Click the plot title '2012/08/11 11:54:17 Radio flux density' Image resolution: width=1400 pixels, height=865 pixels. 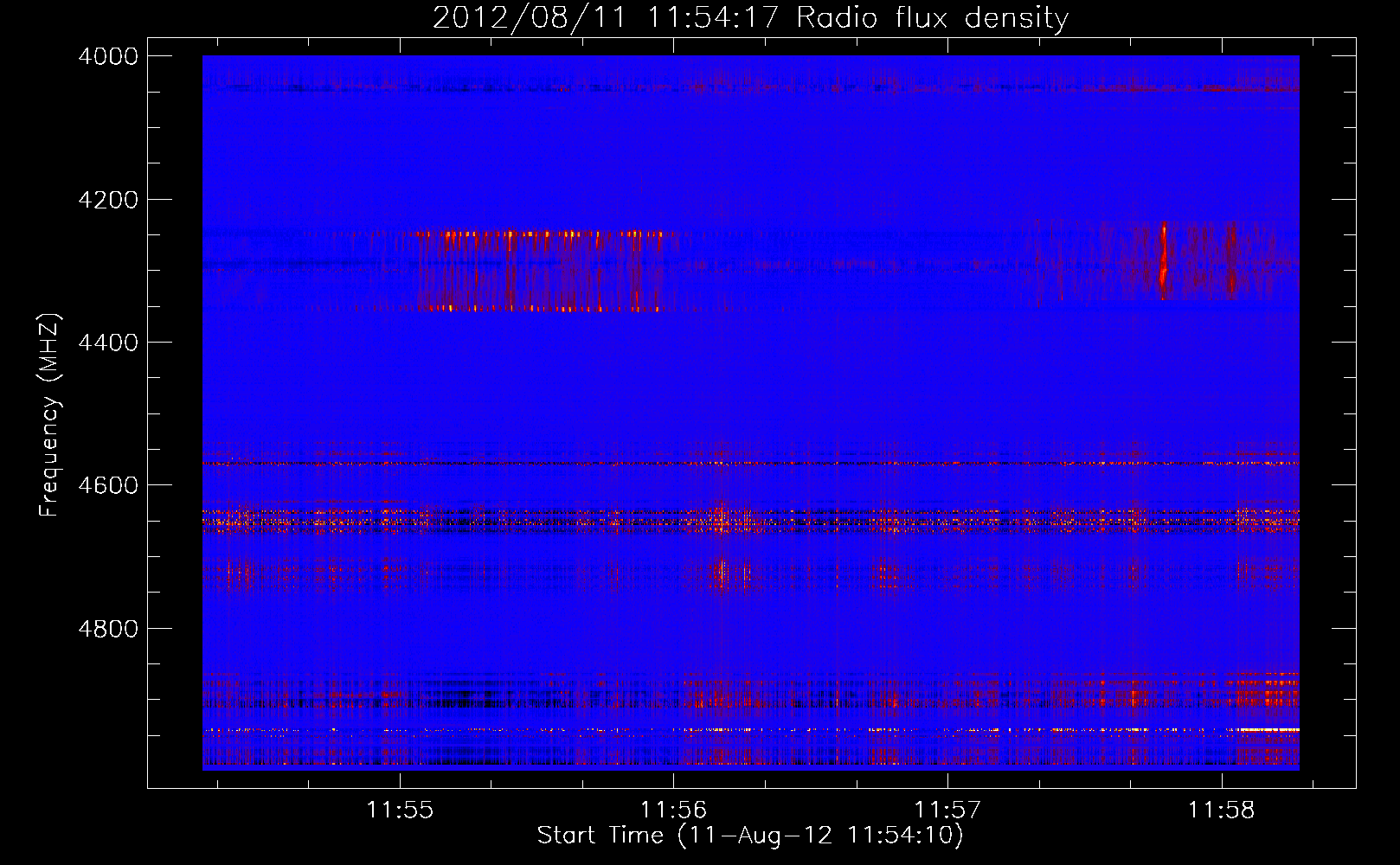(x=750, y=18)
